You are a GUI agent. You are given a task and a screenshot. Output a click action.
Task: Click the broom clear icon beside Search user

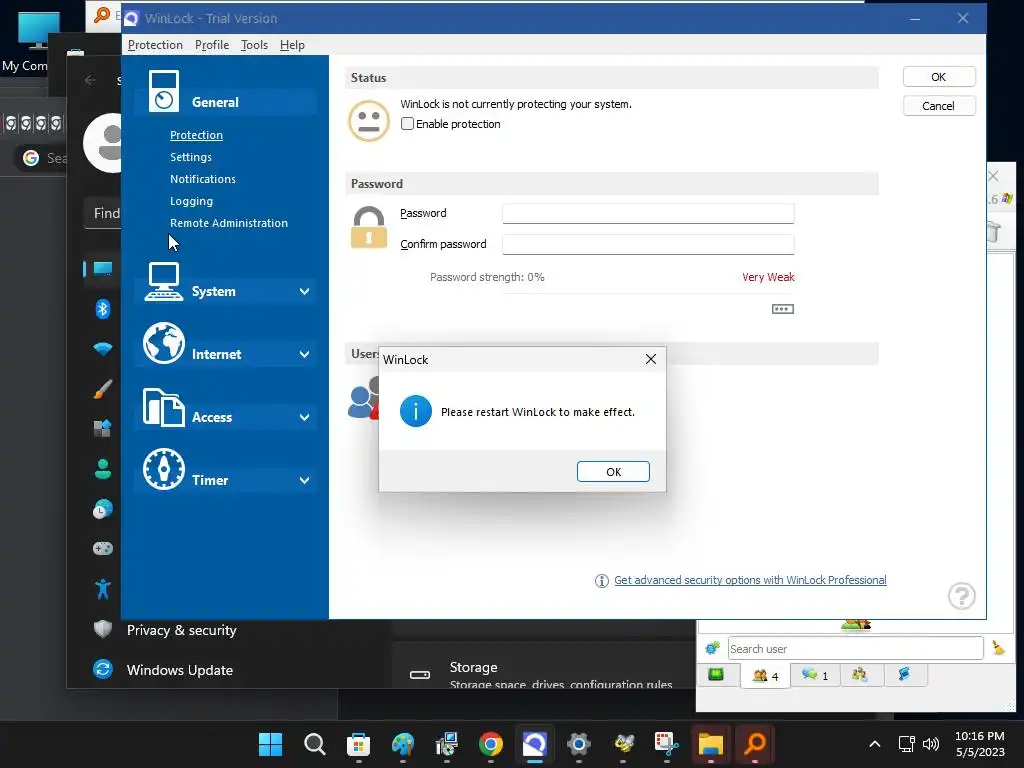998,648
